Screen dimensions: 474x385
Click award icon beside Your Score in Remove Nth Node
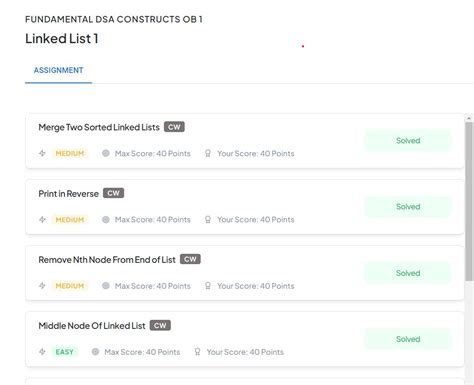[x=208, y=286]
